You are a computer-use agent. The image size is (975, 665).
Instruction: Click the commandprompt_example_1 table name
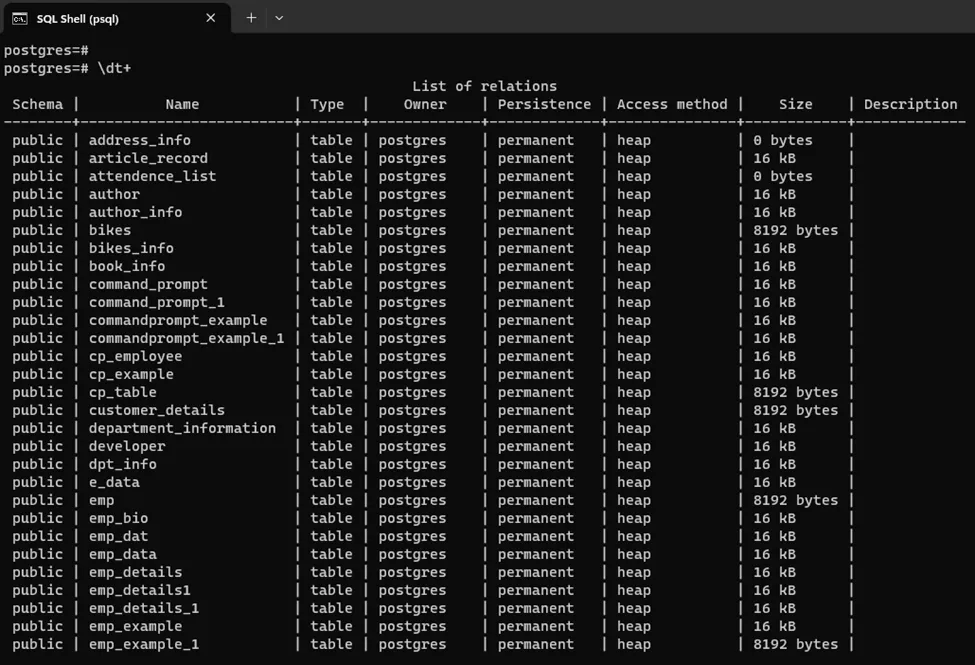[186, 338]
